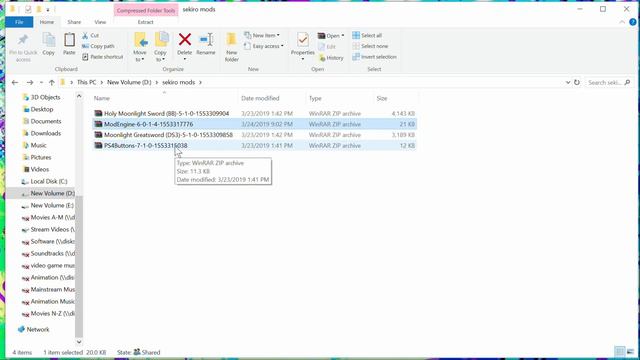The width and height of the screenshot is (640, 360).
Task: Switch to the Home ribbon tab
Action: [x=47, y=22]
